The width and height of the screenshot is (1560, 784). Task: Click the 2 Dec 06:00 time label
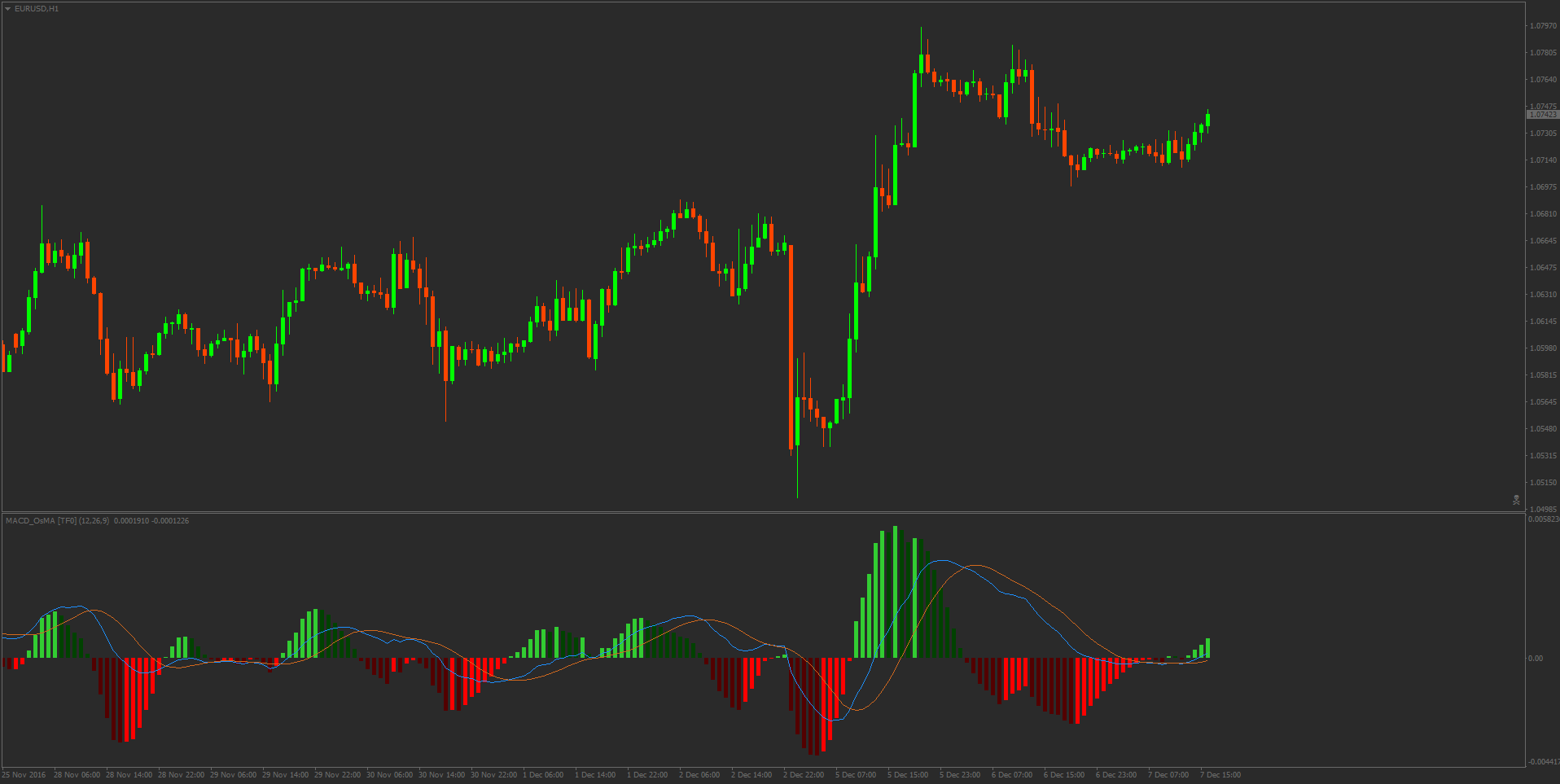click(699, 775)
